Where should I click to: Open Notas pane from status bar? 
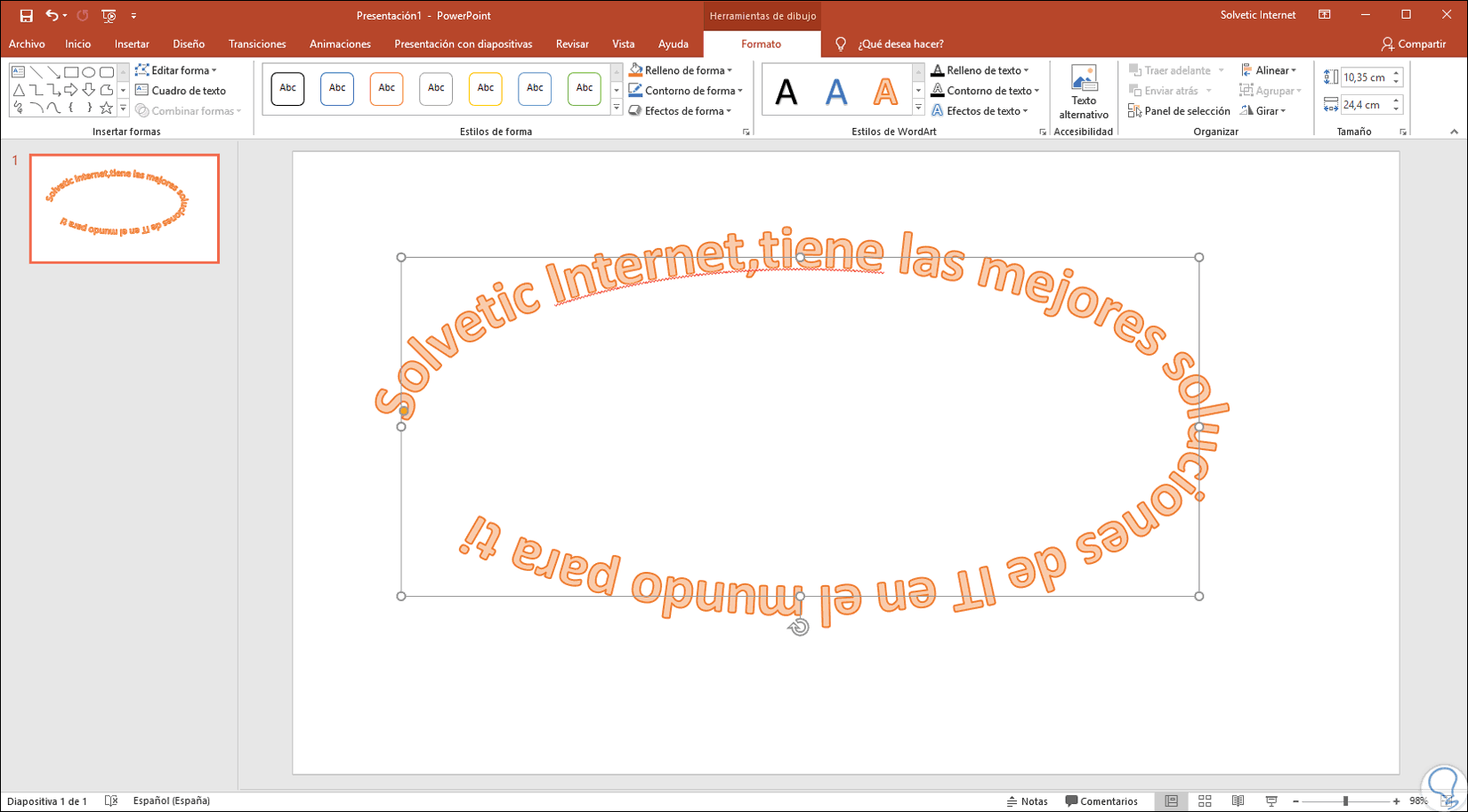(1028, 801)
